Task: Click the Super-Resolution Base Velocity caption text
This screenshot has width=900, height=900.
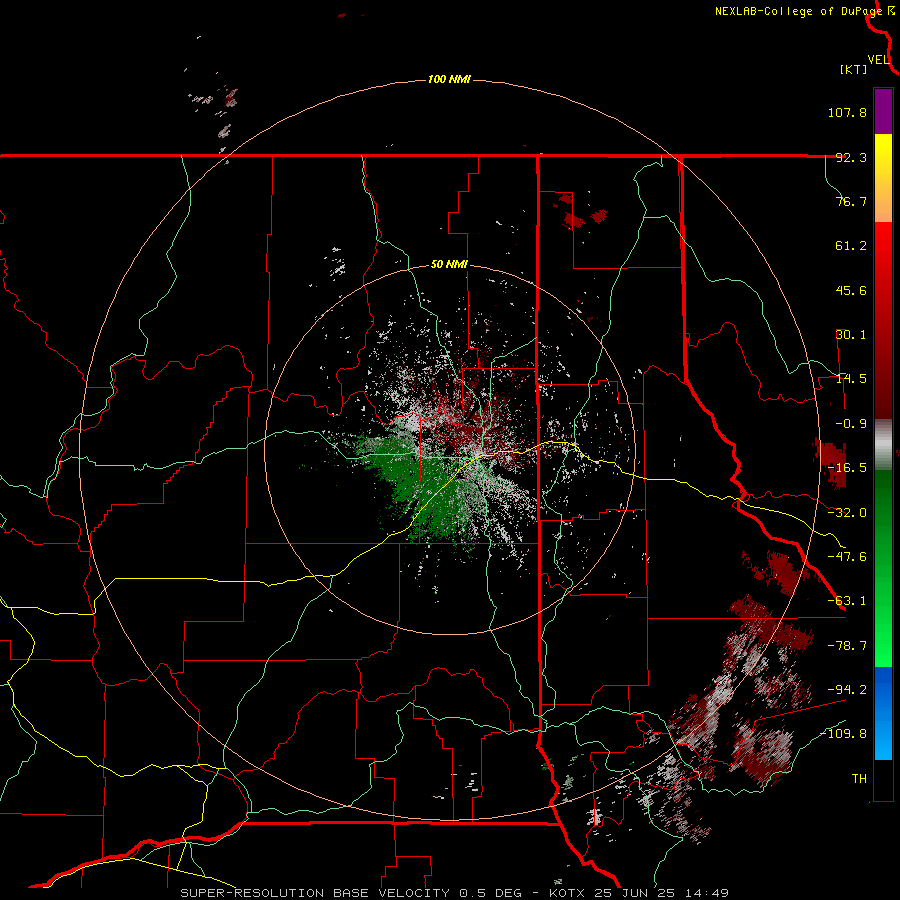Action: click(x=455, y=893)
